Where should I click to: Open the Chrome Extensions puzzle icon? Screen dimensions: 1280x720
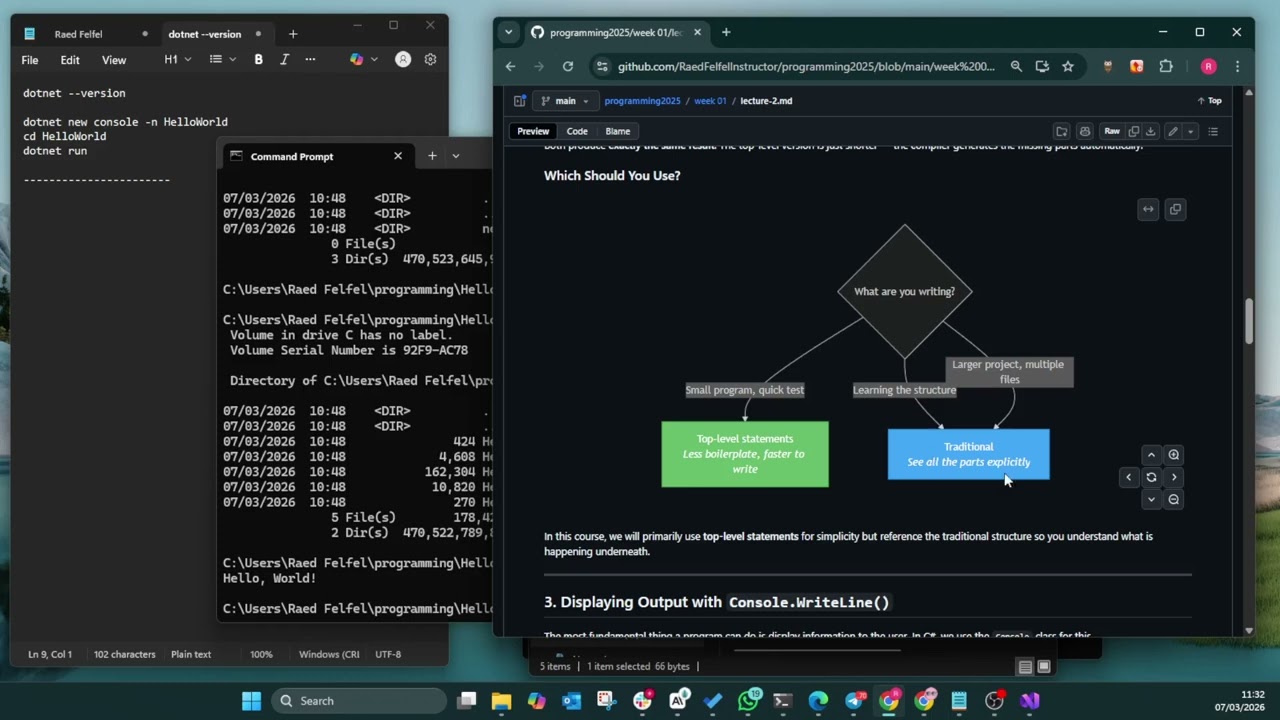1166,67
